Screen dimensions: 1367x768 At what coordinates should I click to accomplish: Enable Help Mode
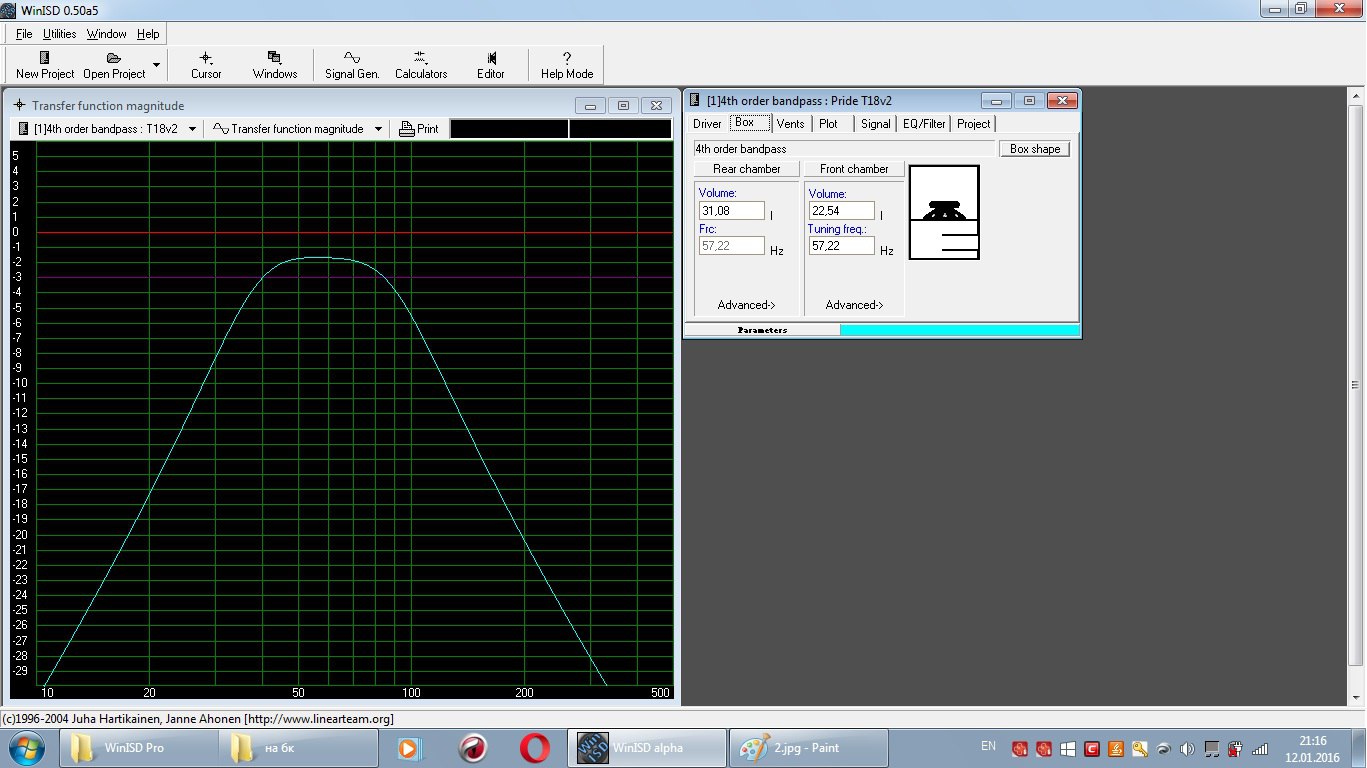click(x=567, y=65)
